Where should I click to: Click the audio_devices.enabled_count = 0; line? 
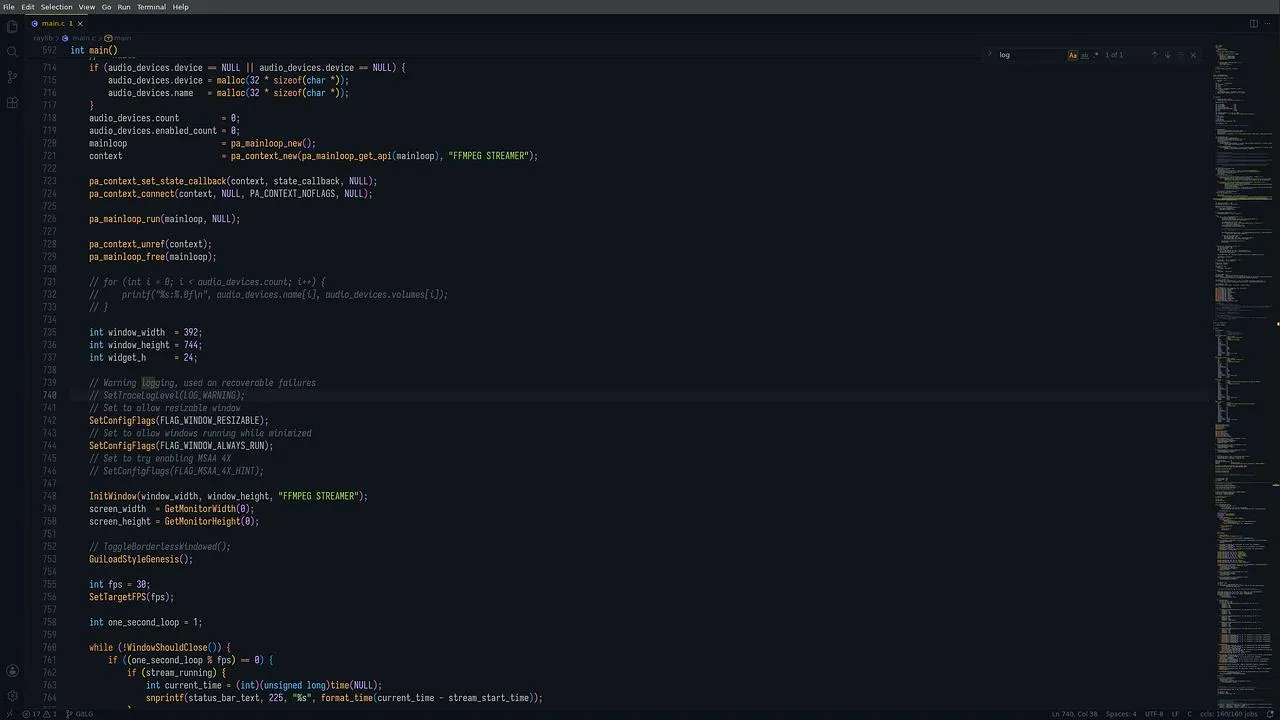pyautogui.click(x=164, y=131)
